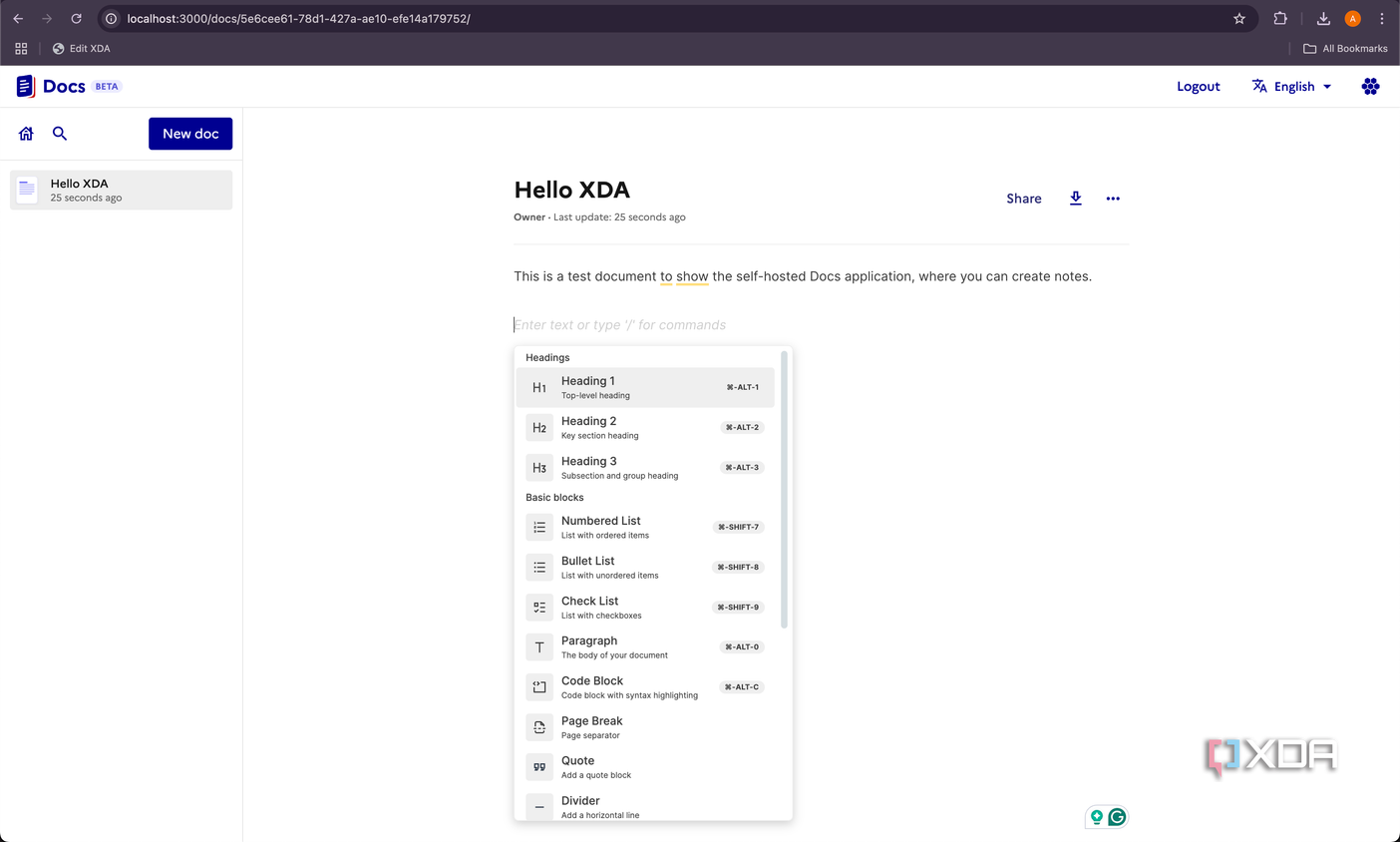Select Heading 1 from slash menu
1400x842 pixels.
pyautogui.click(x=645, y=387)
